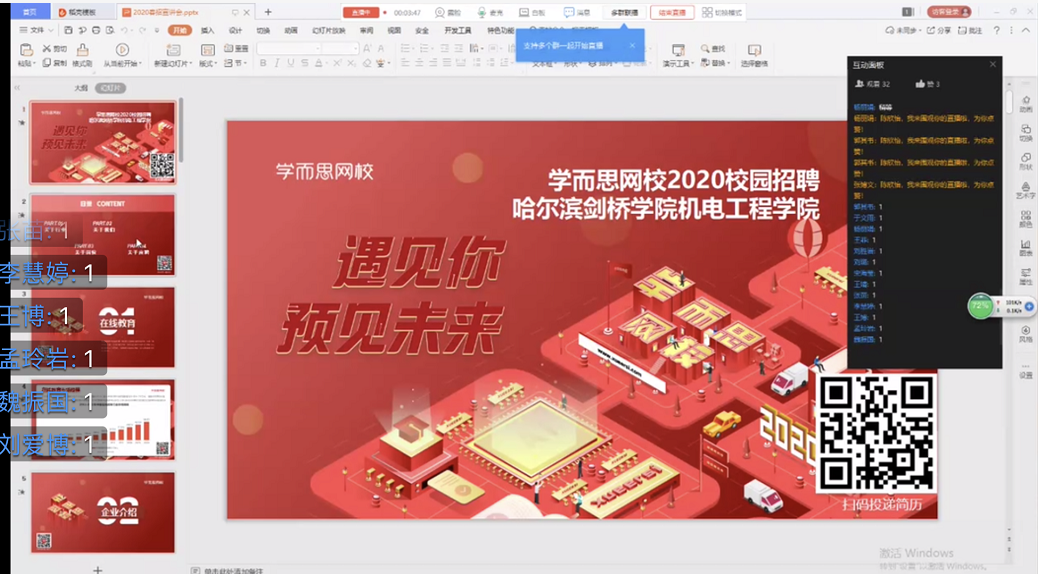Toggle subscript formatting
Image resolution: width=1038 pixels, height=574 pixels.
pos(351,64)
